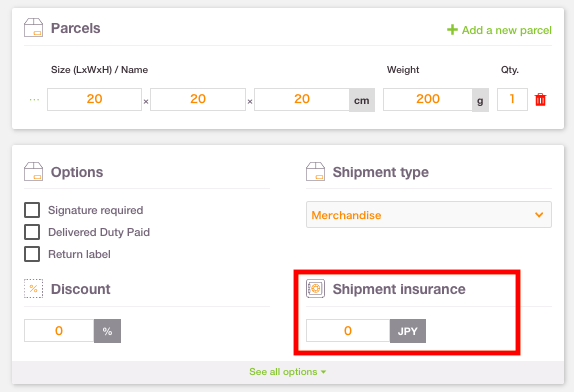
Task: Click the JPY currency button
Action: click(408, 331)
